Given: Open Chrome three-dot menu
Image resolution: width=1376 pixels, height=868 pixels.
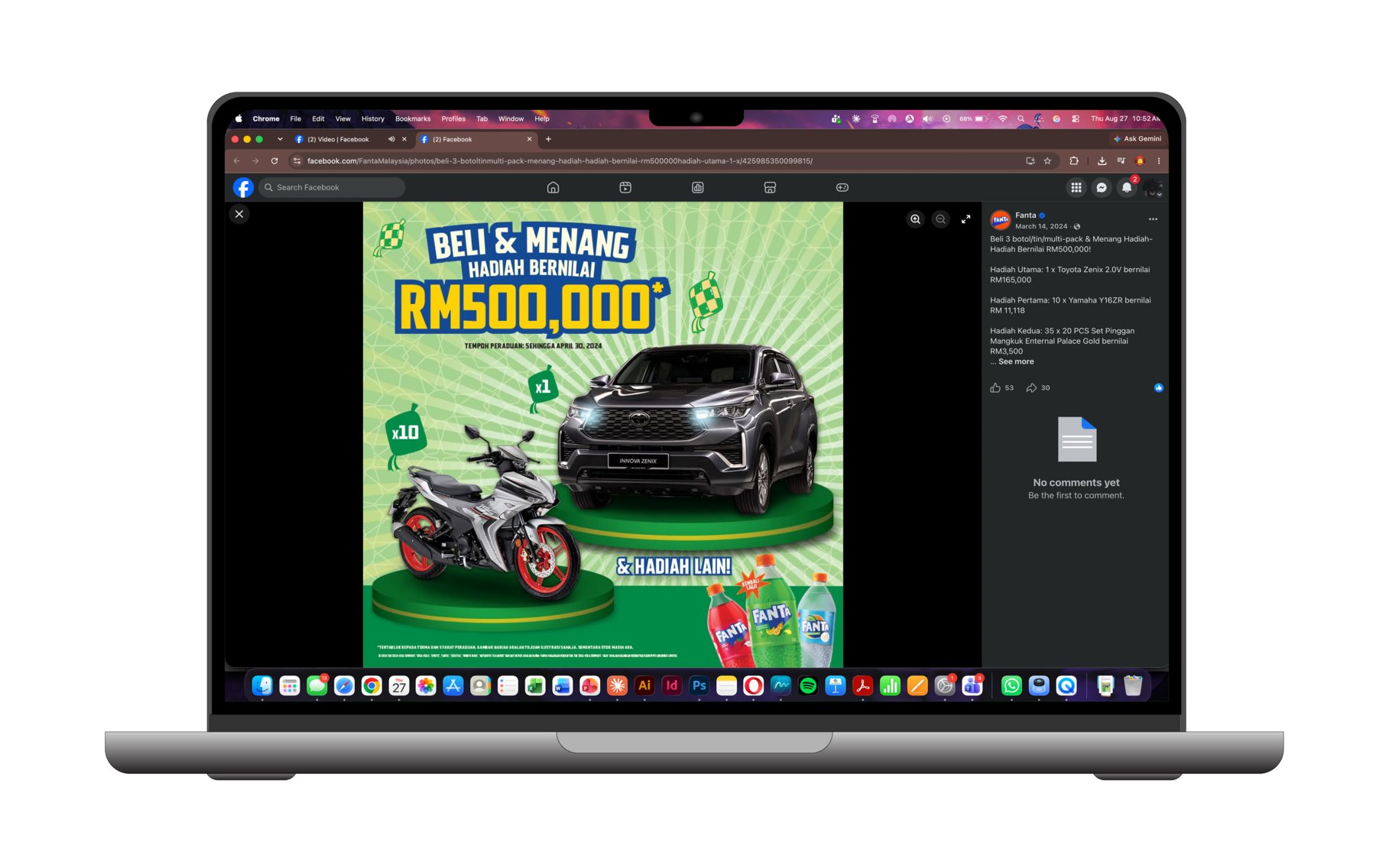Looking at the screenshot, I should pos(1159,161).
